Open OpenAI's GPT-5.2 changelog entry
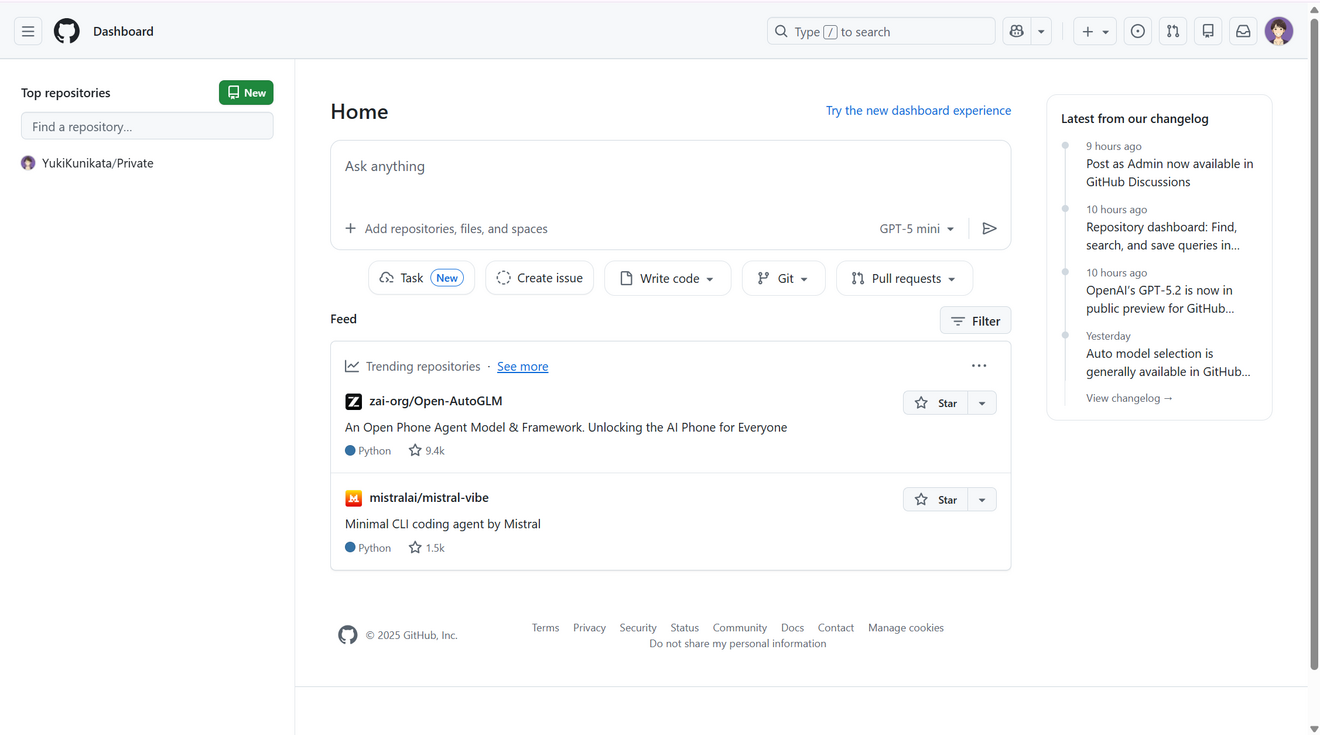The height and width of the screenshot is (735, 1320). coord(1160,299)
